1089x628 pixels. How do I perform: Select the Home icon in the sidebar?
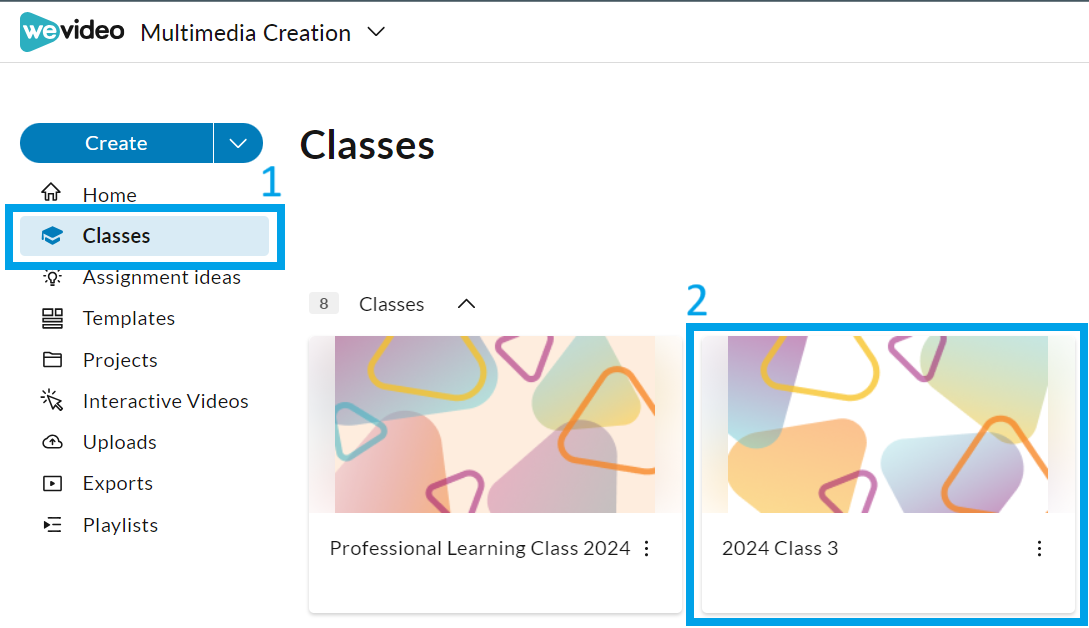49,194
